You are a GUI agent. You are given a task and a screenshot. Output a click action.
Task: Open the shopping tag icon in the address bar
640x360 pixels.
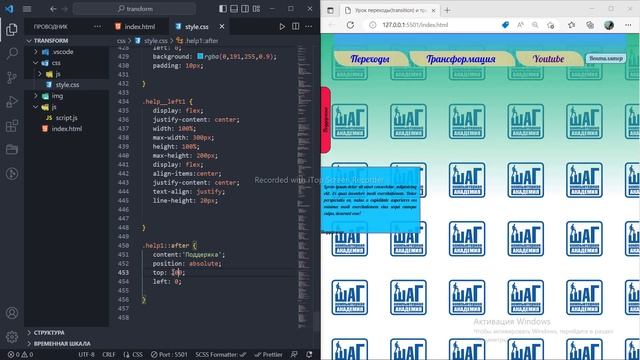click(x=505, y=25)
